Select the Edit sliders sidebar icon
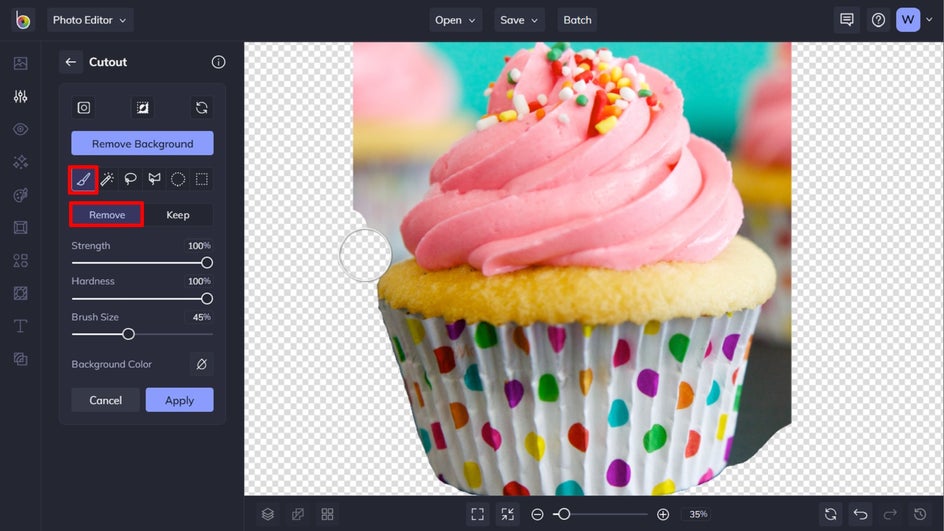The image size is (944, 531). 20,96
